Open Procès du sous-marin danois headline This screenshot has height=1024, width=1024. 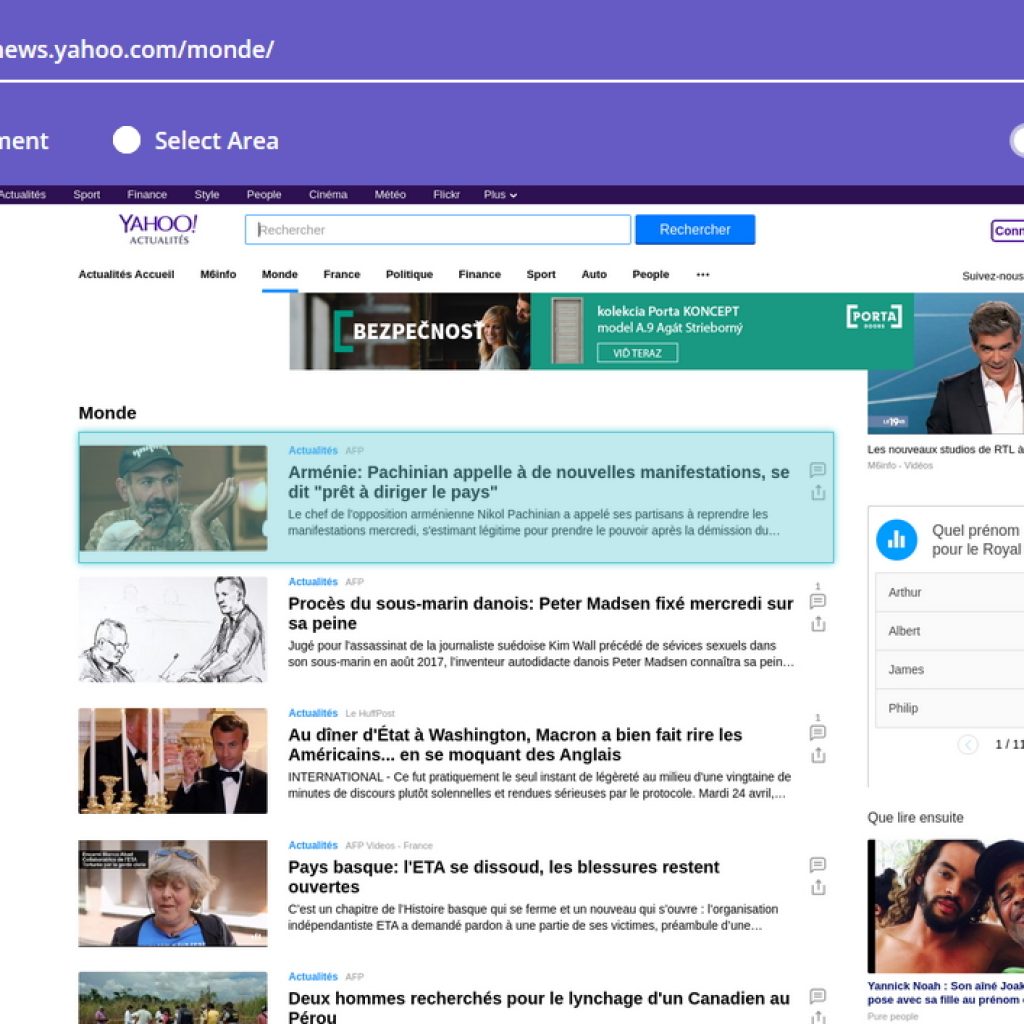[x=541, y=613]
